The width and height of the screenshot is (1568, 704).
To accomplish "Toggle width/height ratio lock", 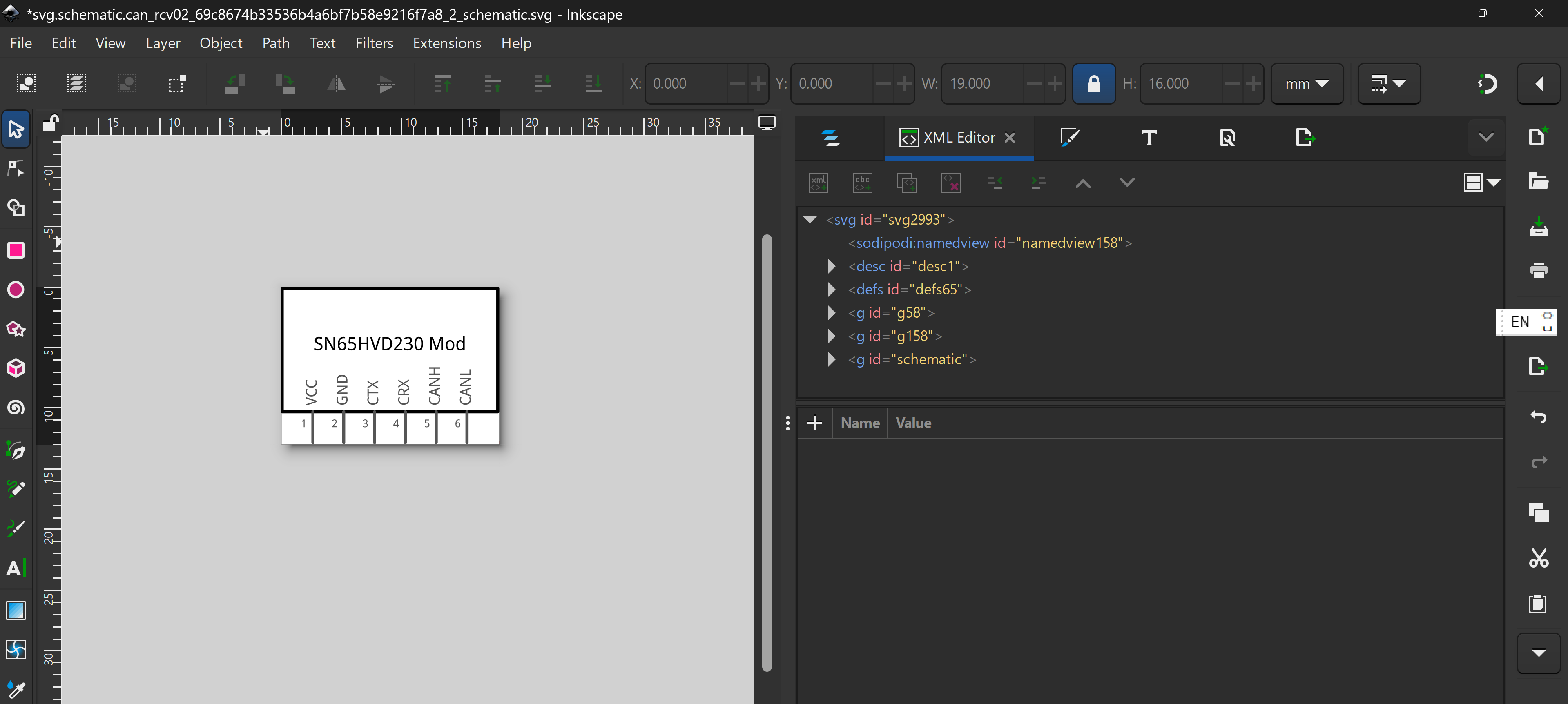I will [x=1093, y=84].
